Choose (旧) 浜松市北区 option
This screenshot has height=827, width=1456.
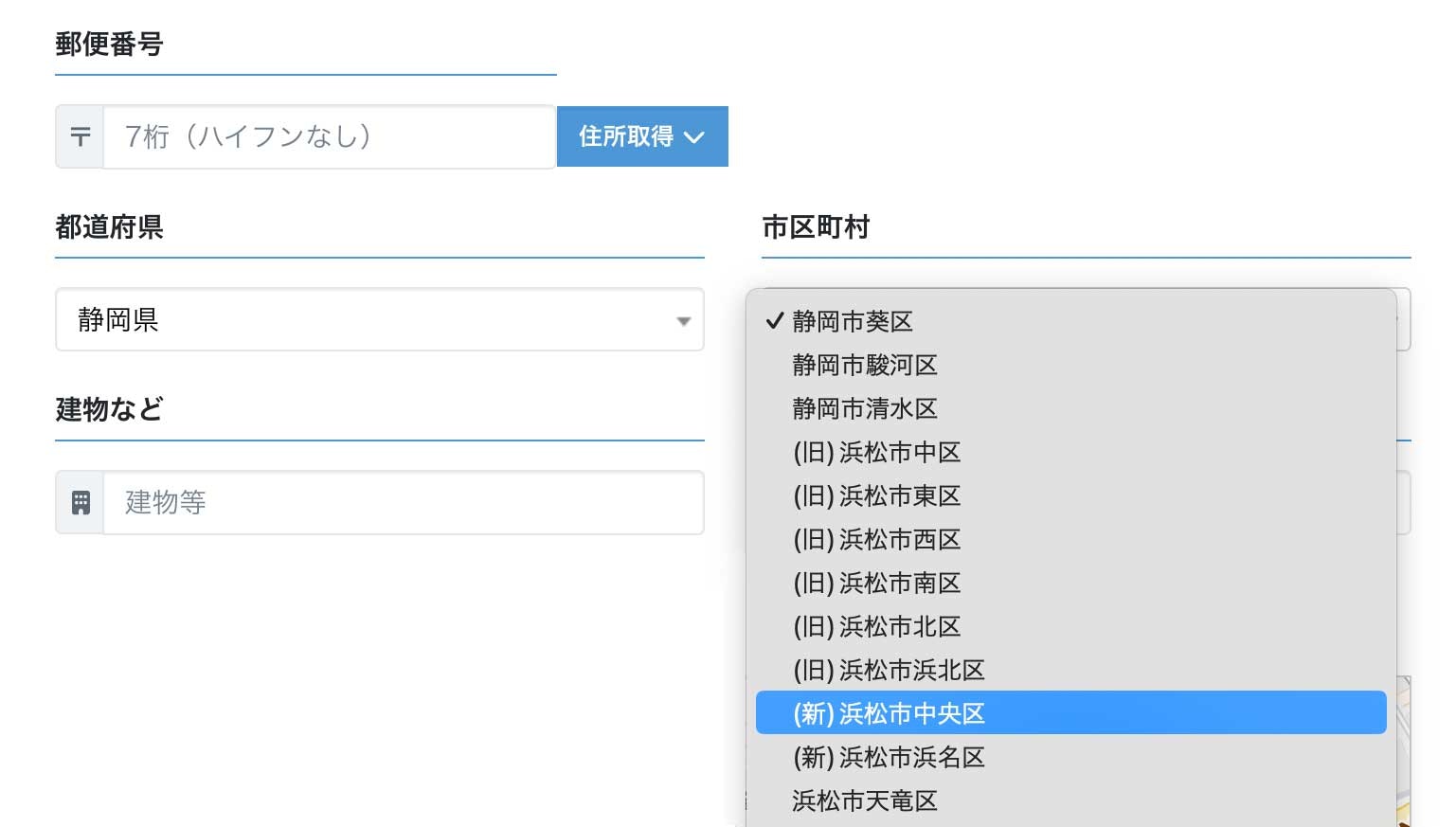[1071, 626]
